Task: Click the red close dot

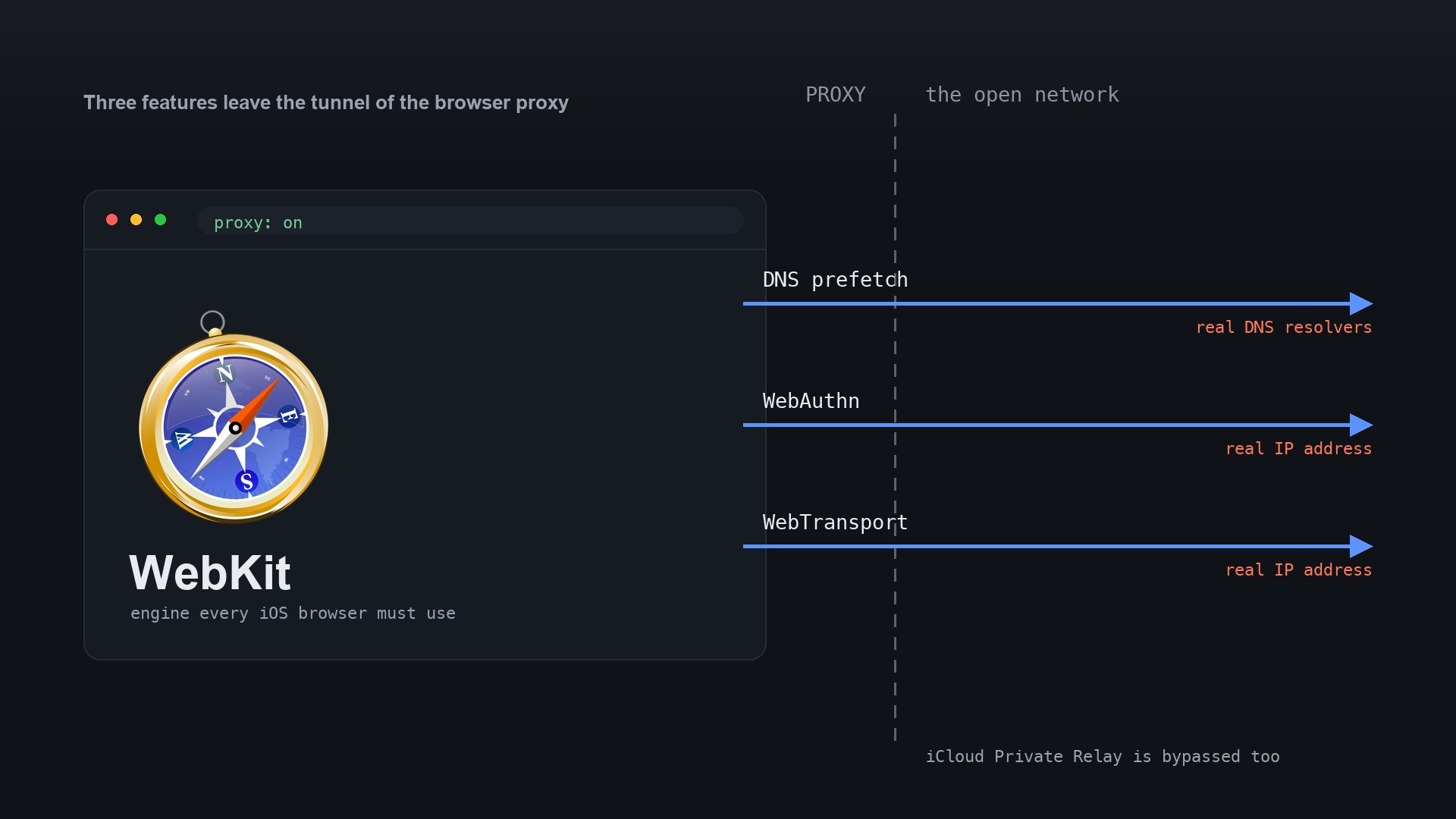Action: click(x=112, y=220)
